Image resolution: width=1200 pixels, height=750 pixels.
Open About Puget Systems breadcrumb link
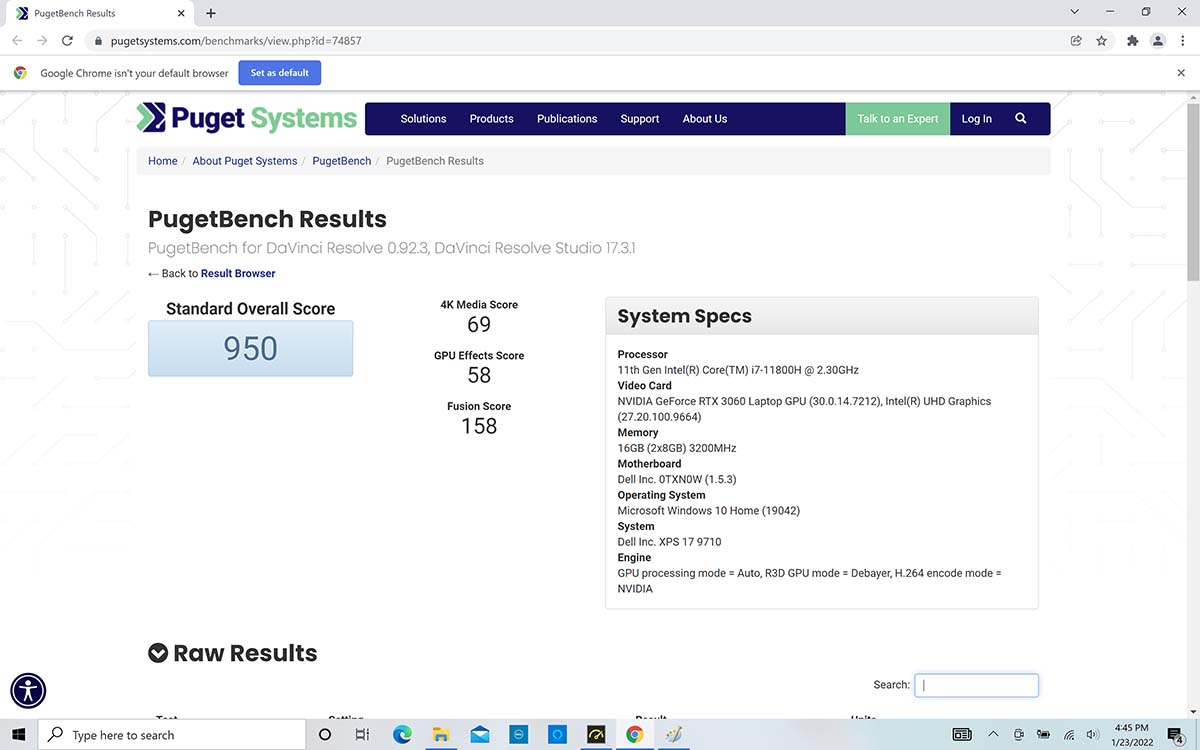tap(245, 160)
